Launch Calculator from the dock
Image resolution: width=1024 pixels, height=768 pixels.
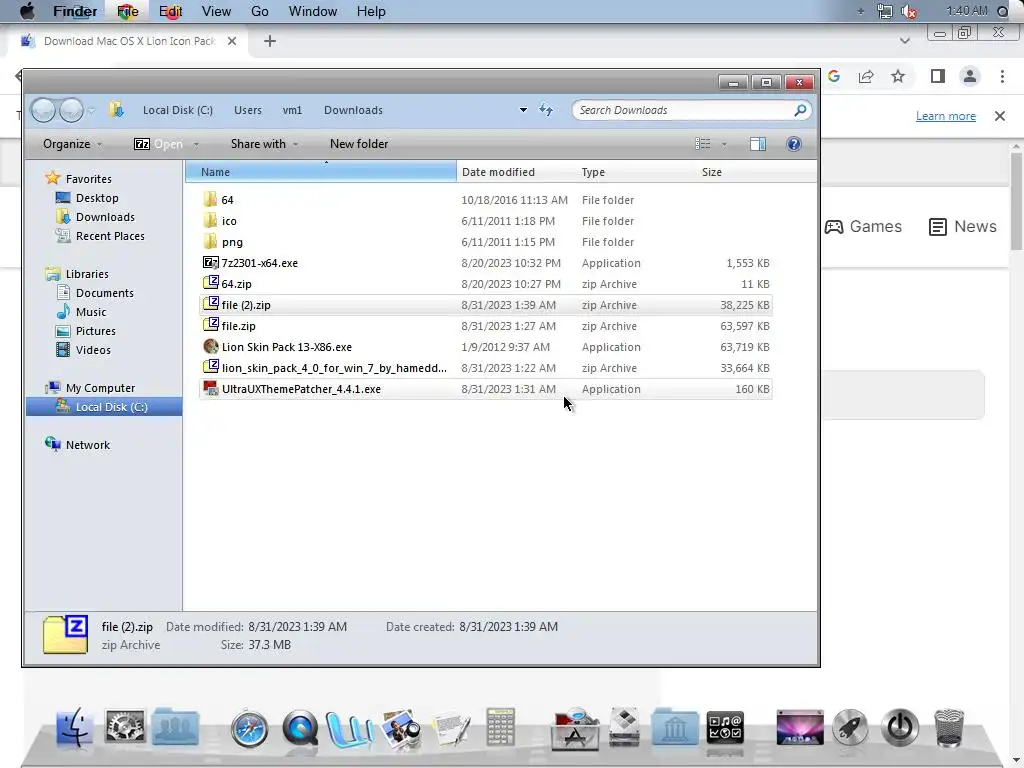[x=501, y=727]
